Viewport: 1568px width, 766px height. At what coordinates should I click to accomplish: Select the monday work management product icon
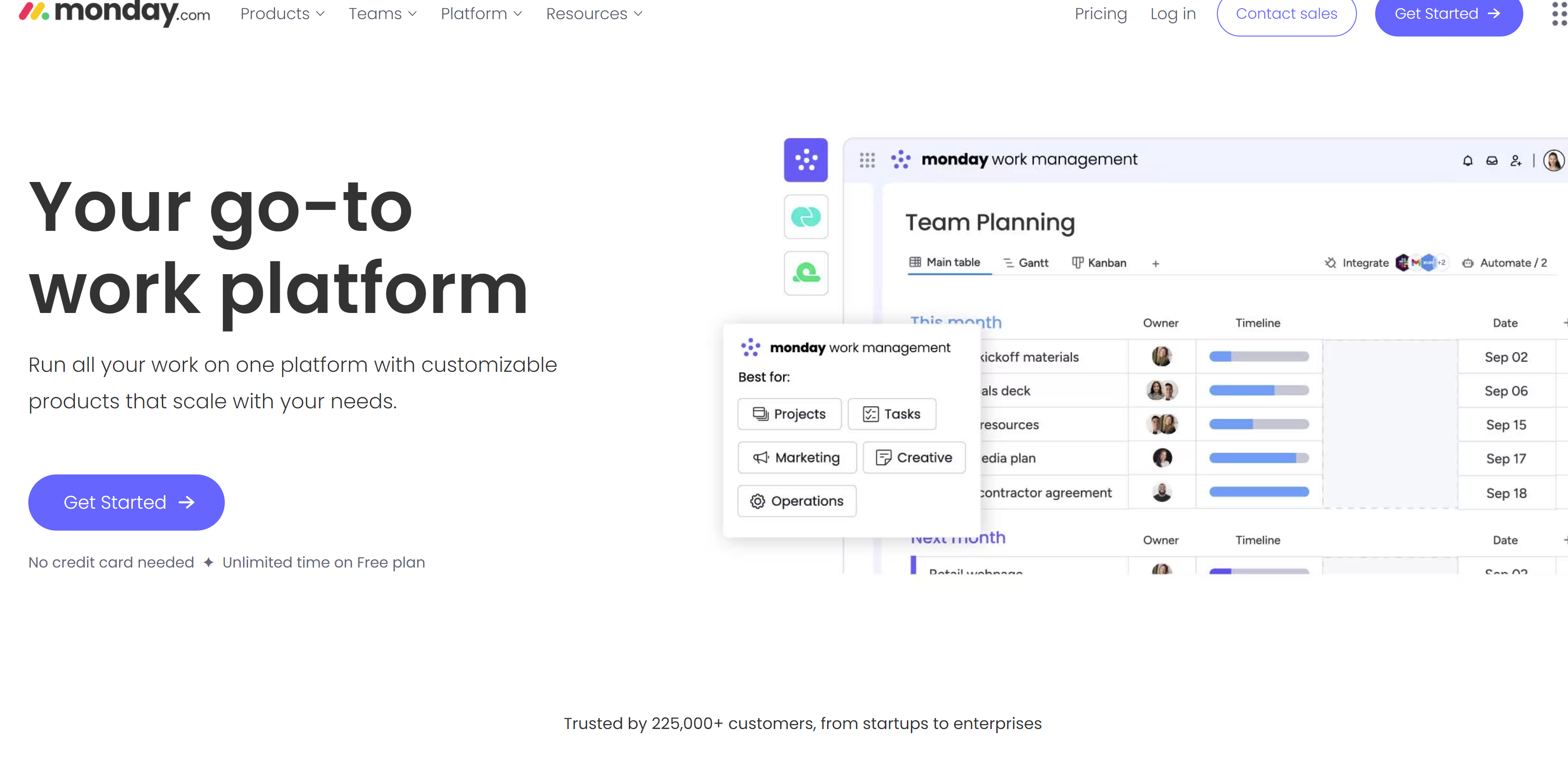pos(806,160)
